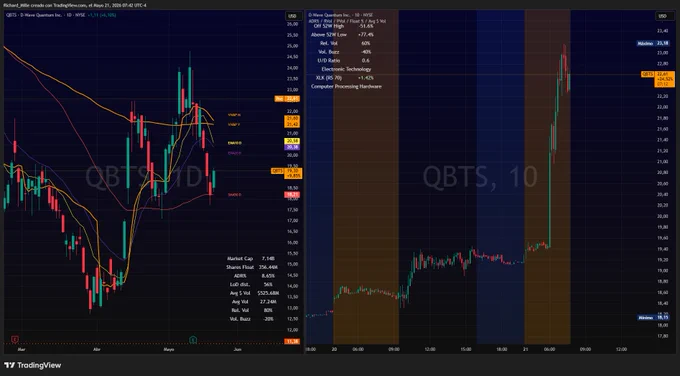This screenshot has height=376, width=680.
Task: Click the Electronic Technology sector text
Action: 346,69
